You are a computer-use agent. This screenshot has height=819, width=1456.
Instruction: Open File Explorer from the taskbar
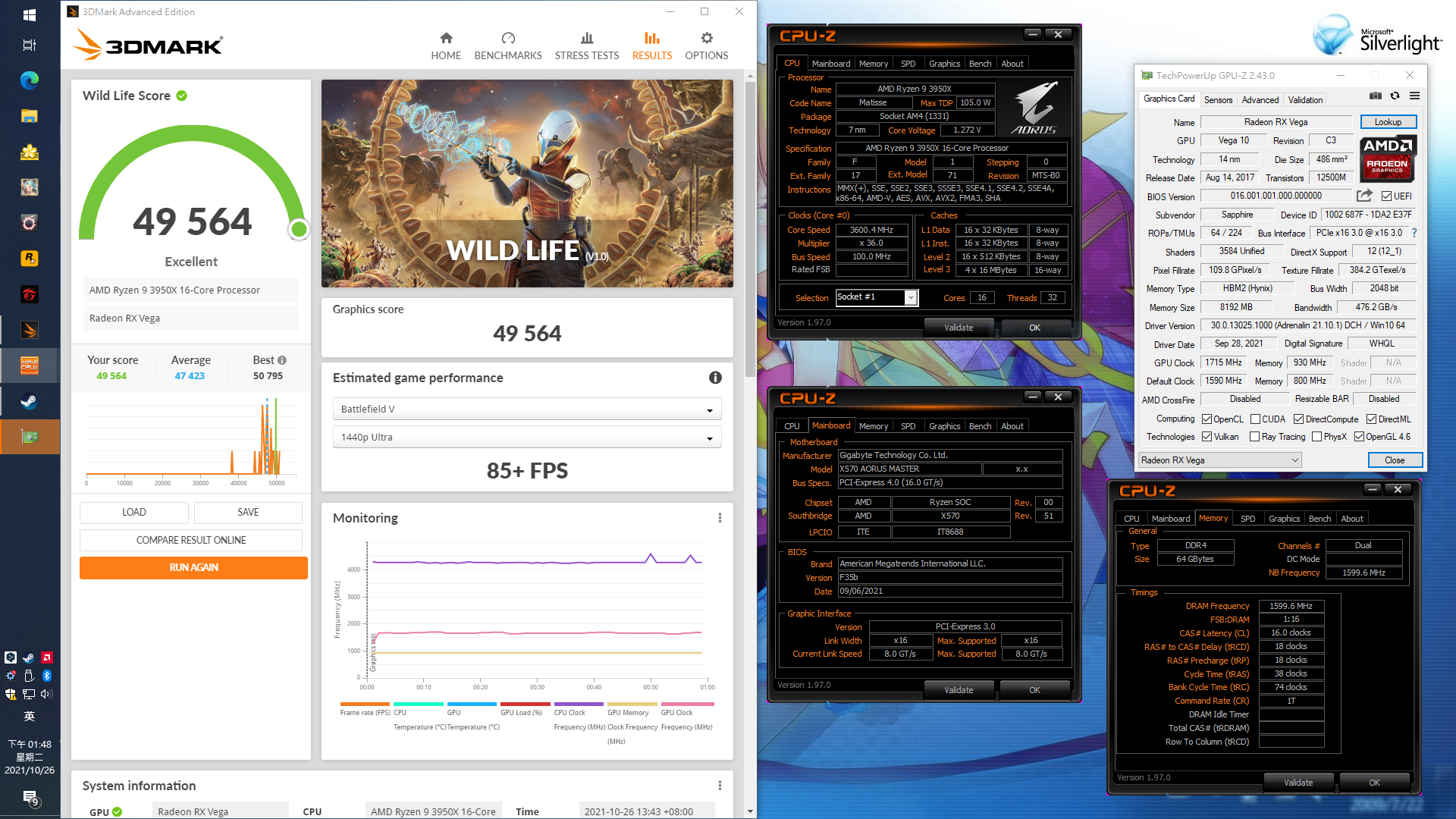coord(30,116)
